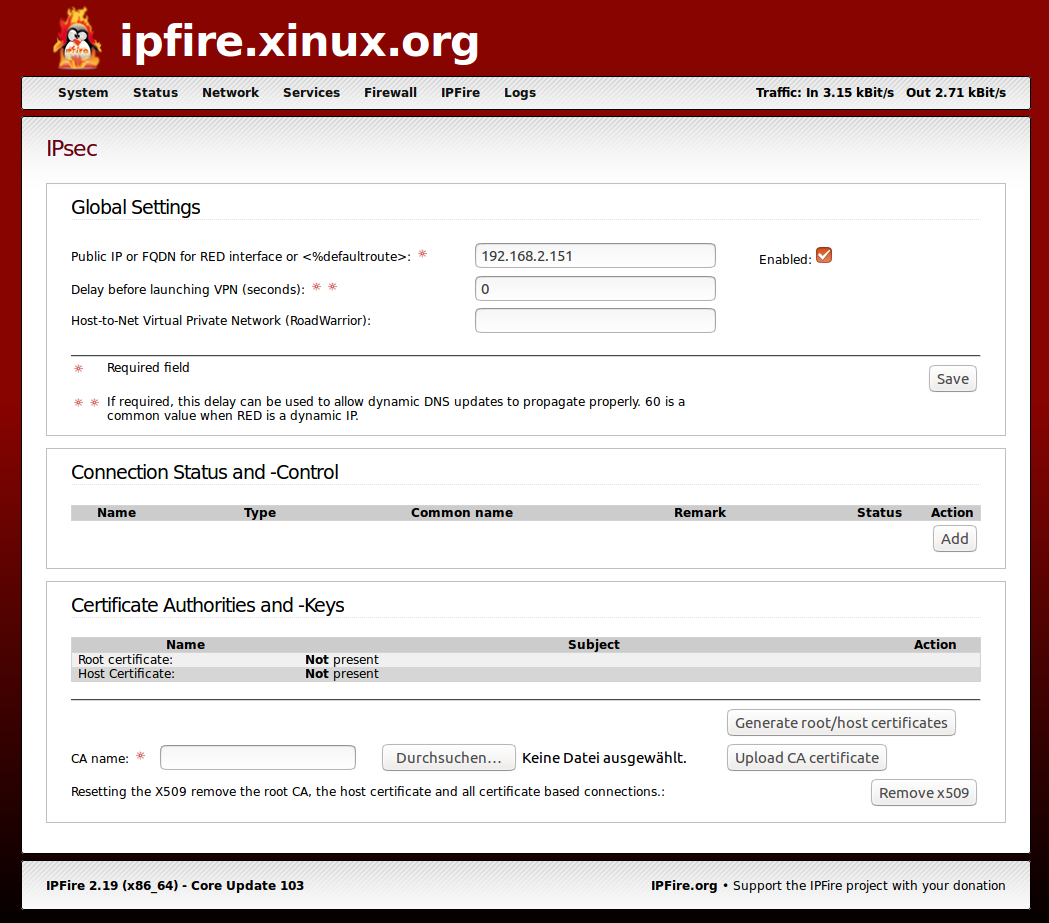Disable the Enabled checkbox
Screen dimensions: 1049x923
click(824, 254)
